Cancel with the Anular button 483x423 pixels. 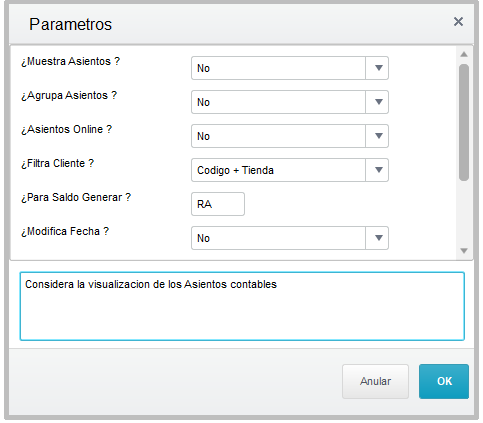point(375,381)
